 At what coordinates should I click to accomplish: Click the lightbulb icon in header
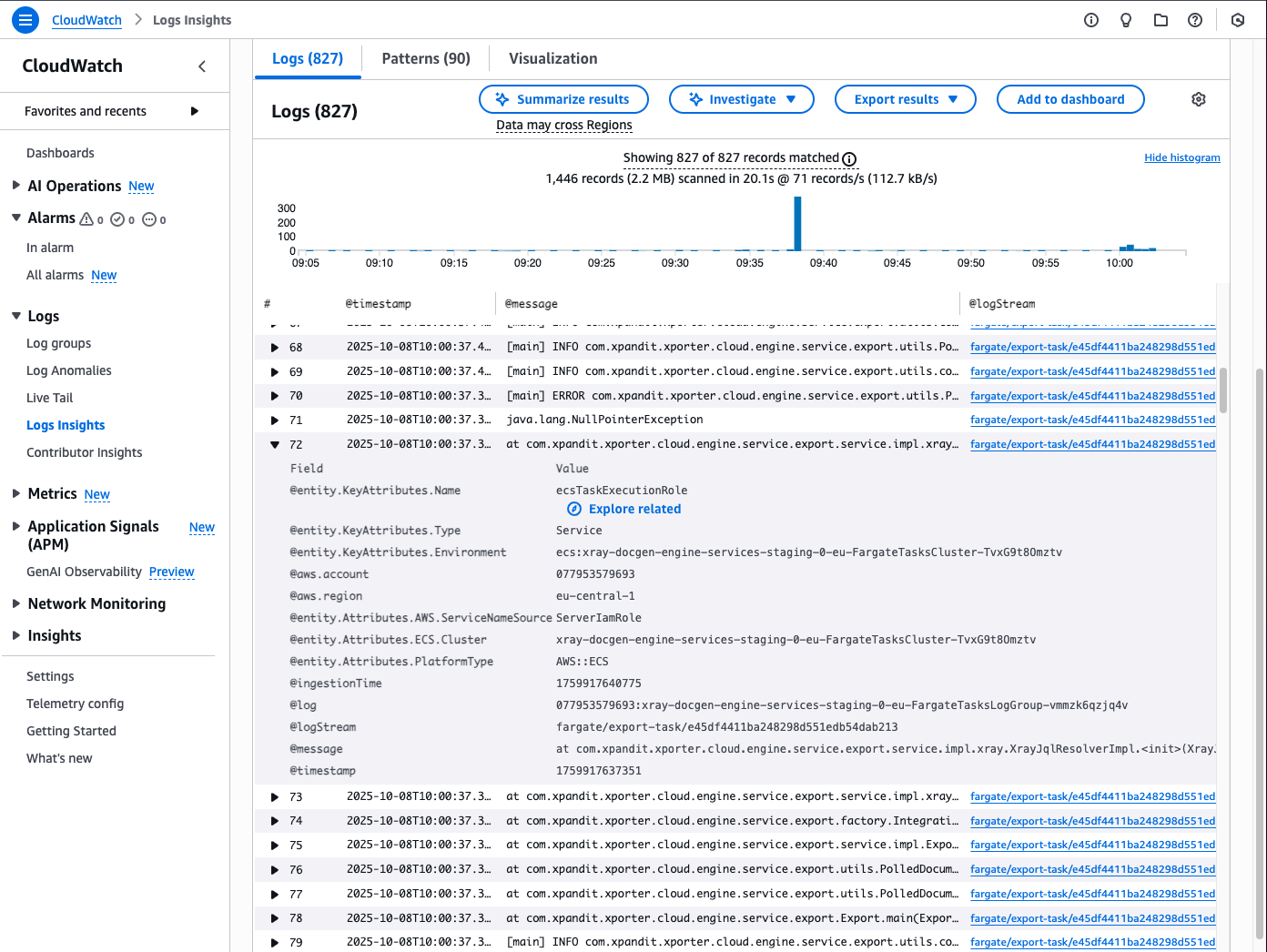pyautogui.click(x=1126, y=20)
